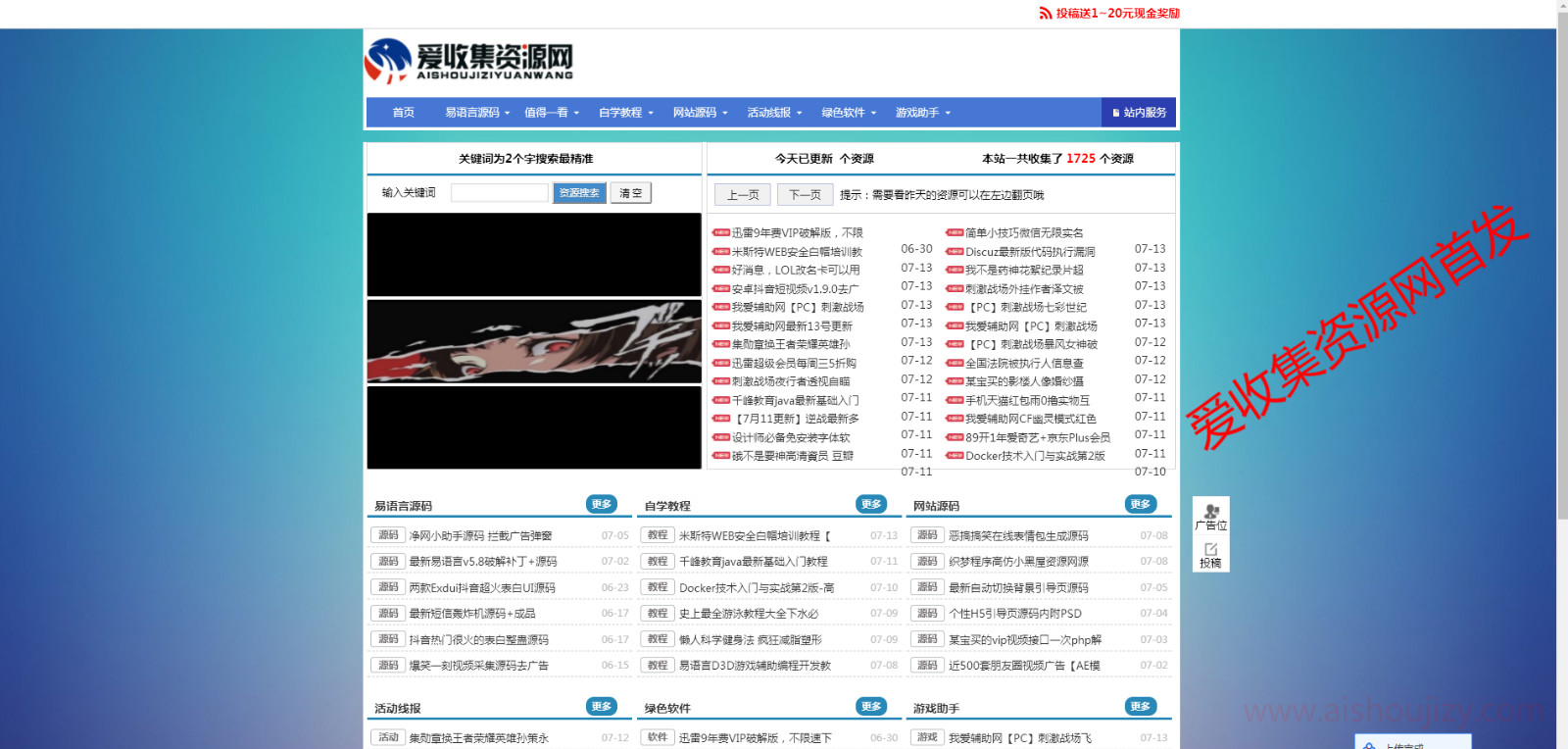The height and width of the screenshot is (749, 1568).
Task: Click 更多 badge beside 自学教程 section
Action: coord(871,504)
